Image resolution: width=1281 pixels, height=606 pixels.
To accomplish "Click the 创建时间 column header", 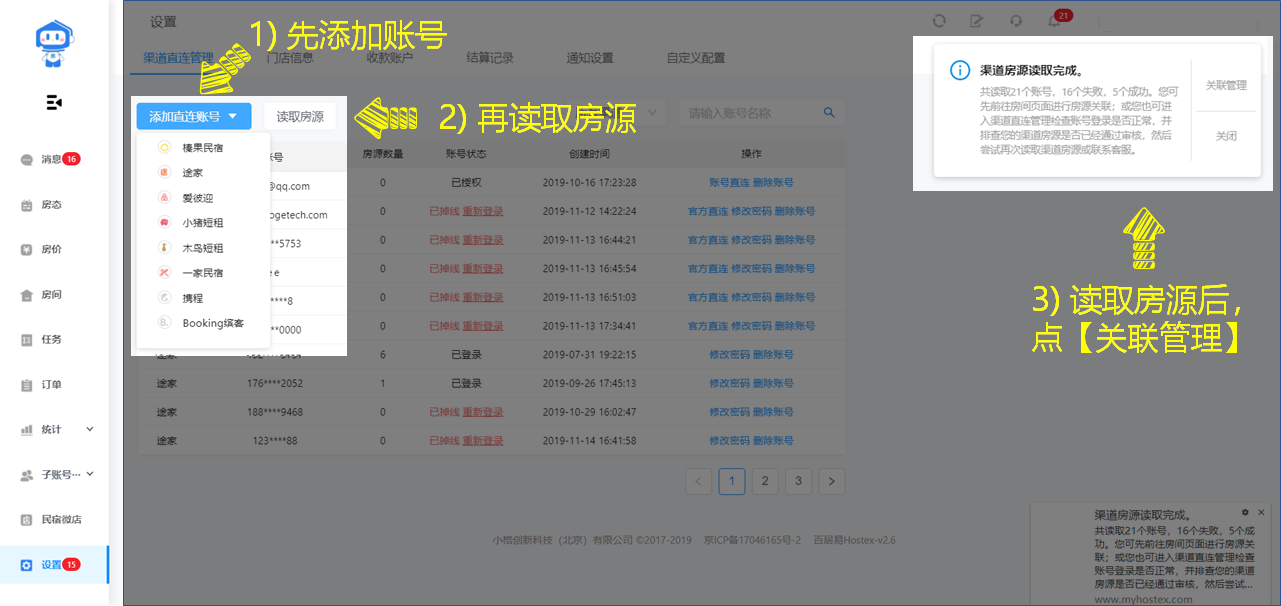I will tap(590, 154).
